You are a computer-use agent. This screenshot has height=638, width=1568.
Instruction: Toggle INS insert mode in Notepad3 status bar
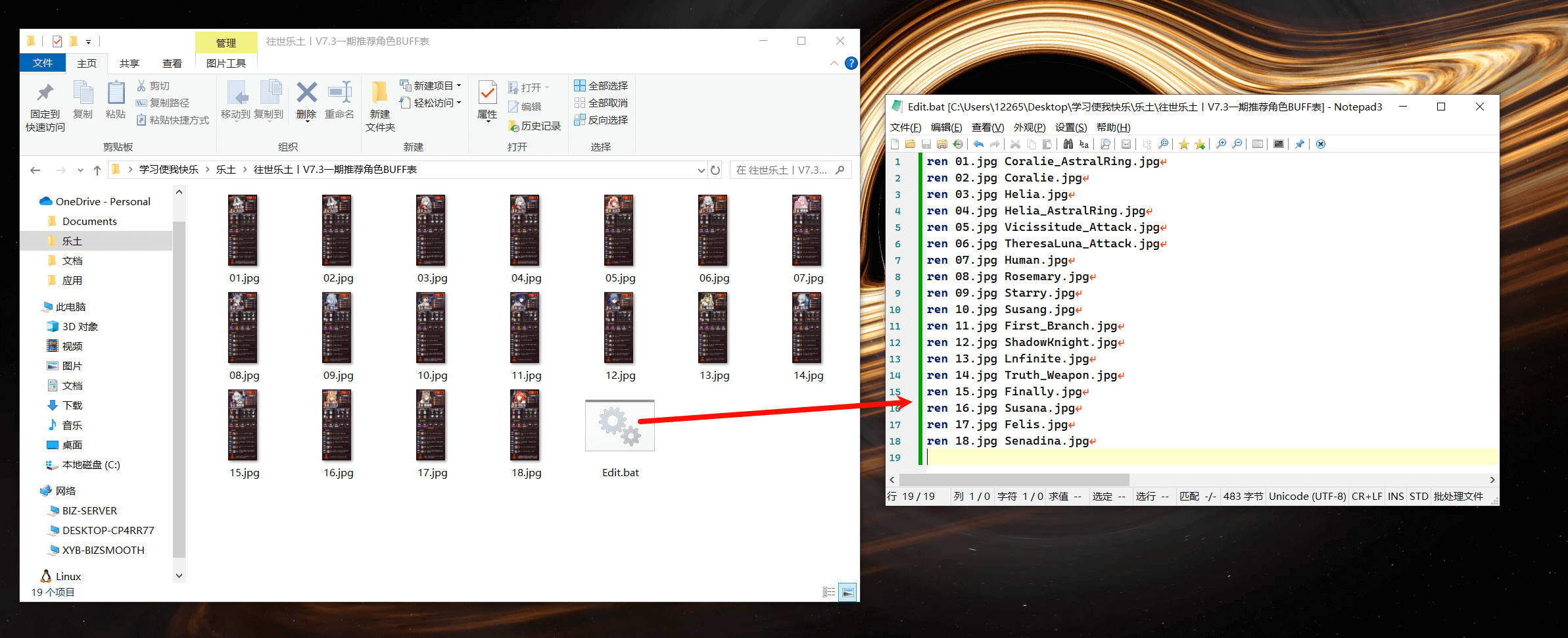click(1396, 497)
